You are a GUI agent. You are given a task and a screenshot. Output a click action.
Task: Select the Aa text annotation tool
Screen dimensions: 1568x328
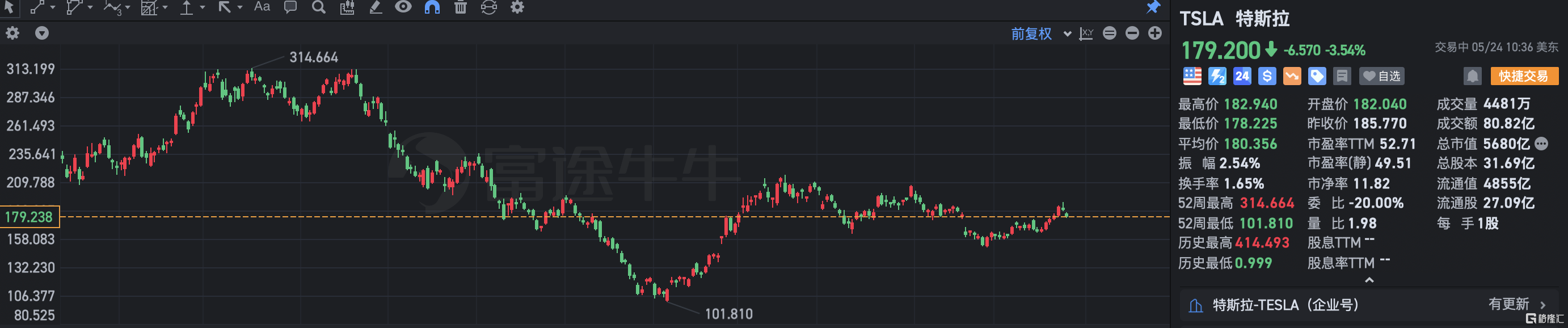tap(262, 7)
